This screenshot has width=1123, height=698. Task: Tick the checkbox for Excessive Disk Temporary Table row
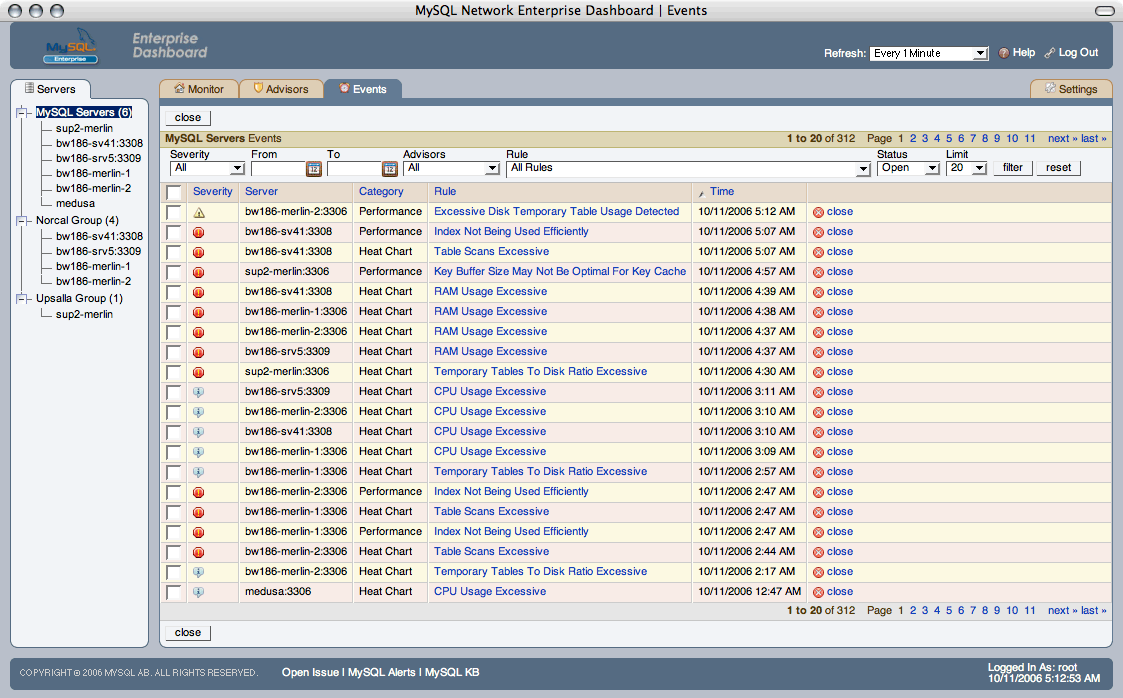click(174, 212)
